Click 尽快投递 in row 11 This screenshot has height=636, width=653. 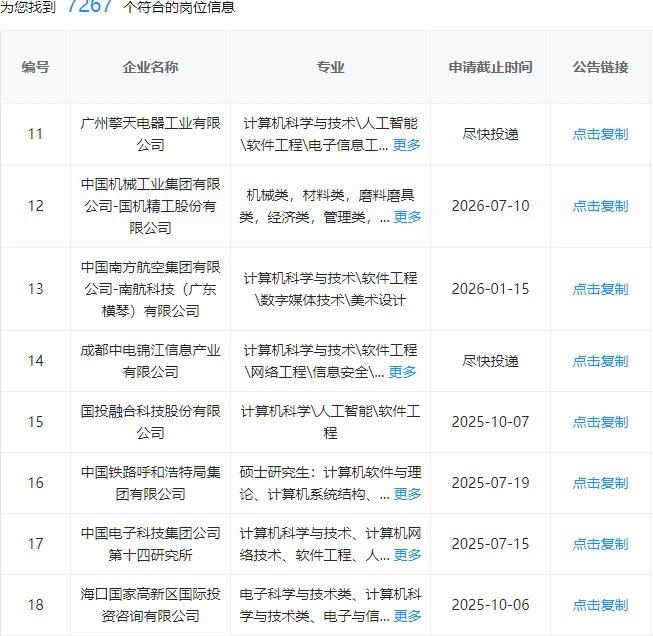(x=491, y=134)
